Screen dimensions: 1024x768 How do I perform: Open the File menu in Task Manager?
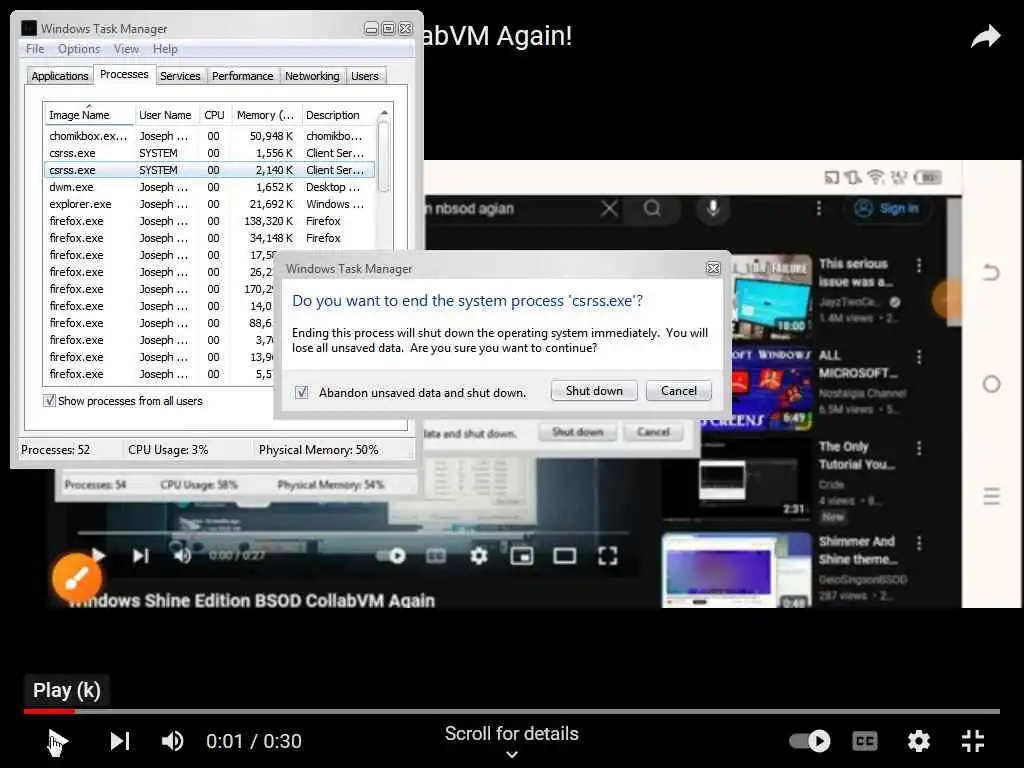(x=35, y=49)
